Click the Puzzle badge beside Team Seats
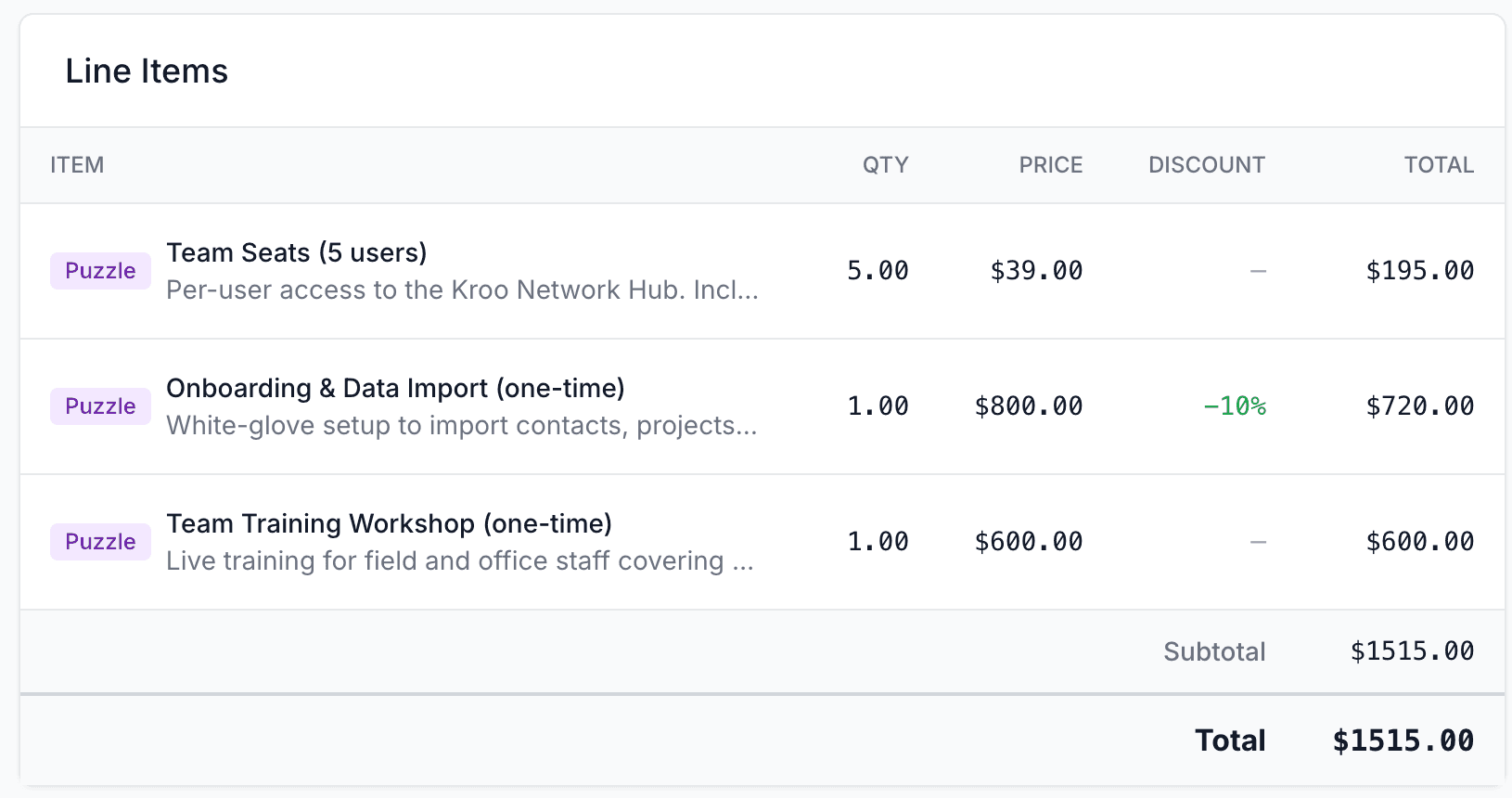1512x798 pixels. click(100, 271)
